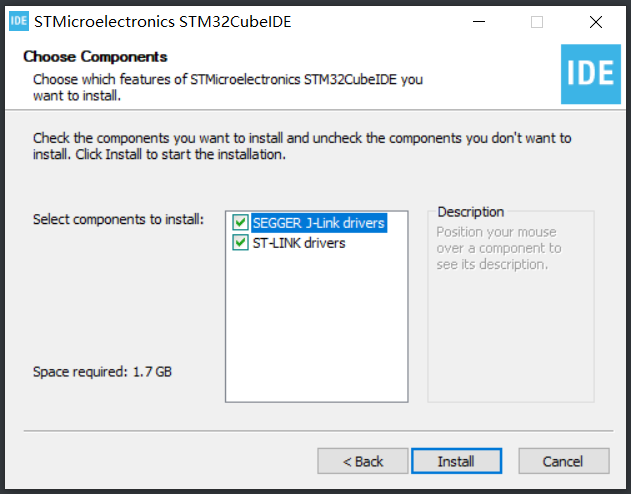Close the installer window
Screen dimensions: 631x494
click(x=596, y=22)
